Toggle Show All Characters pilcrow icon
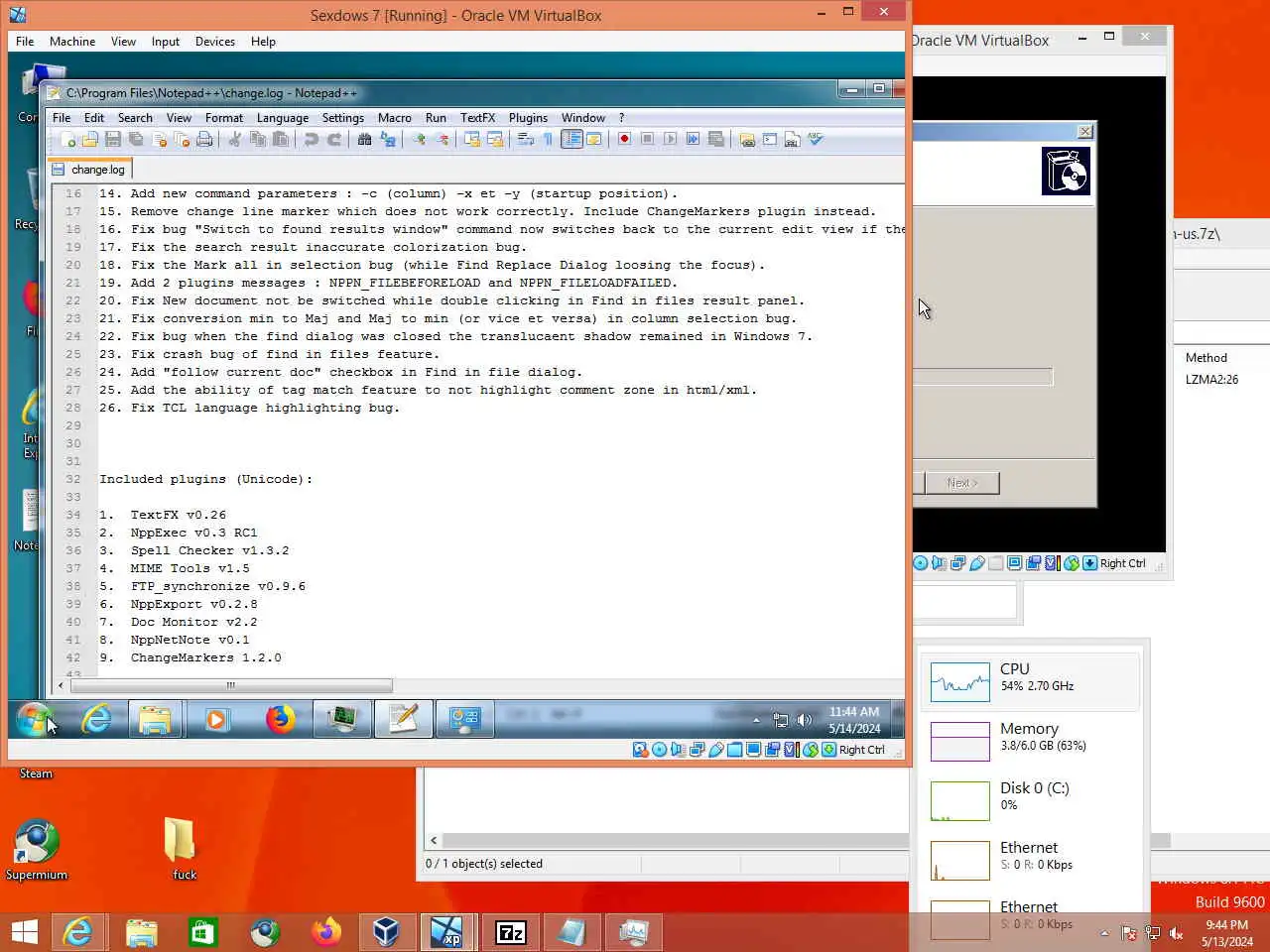Screen dimensions: 1270x952 548,140
